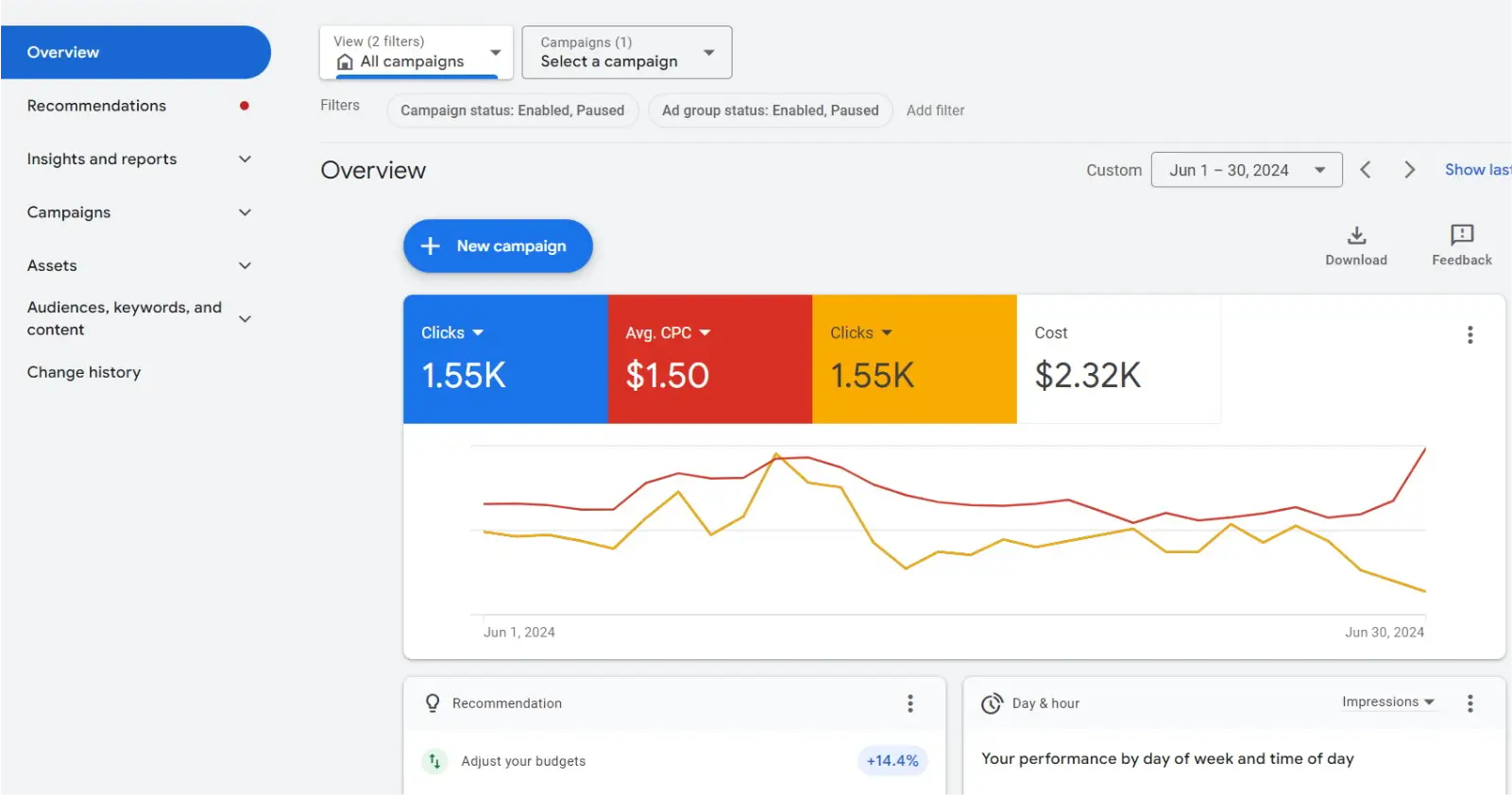Expand Audiences, keywords, and content section

click(245, 319)
